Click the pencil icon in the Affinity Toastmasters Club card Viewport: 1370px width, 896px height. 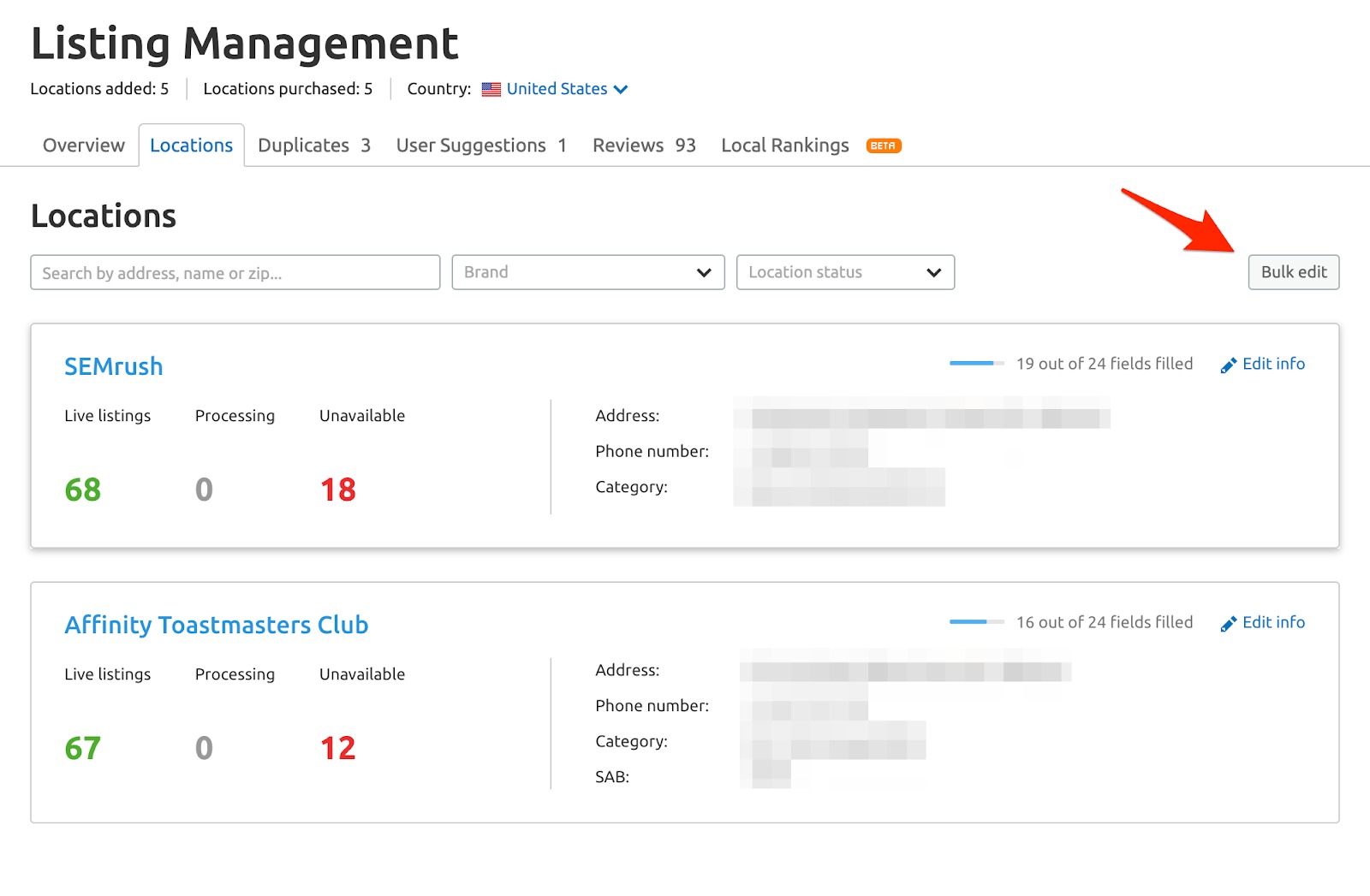pyautogui.click(x=1228, y=624)
